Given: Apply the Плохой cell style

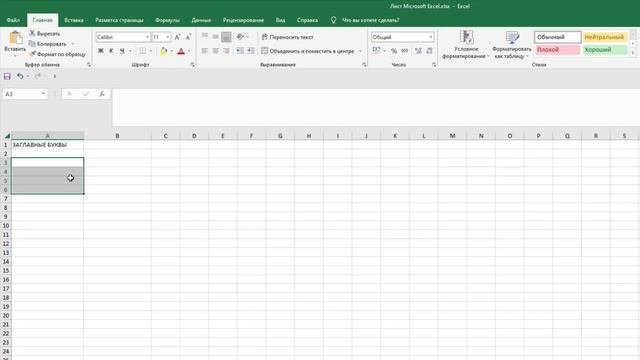Looking at the screenshot, I should point(558,50).
